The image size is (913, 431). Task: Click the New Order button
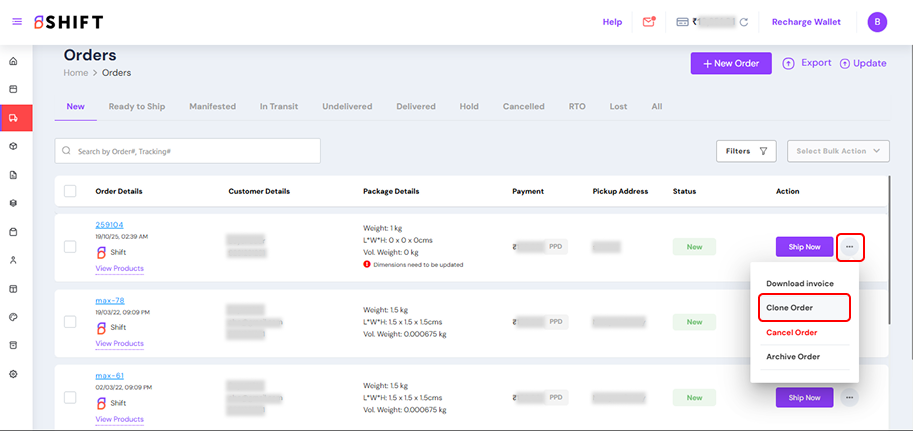pos(731,63)
